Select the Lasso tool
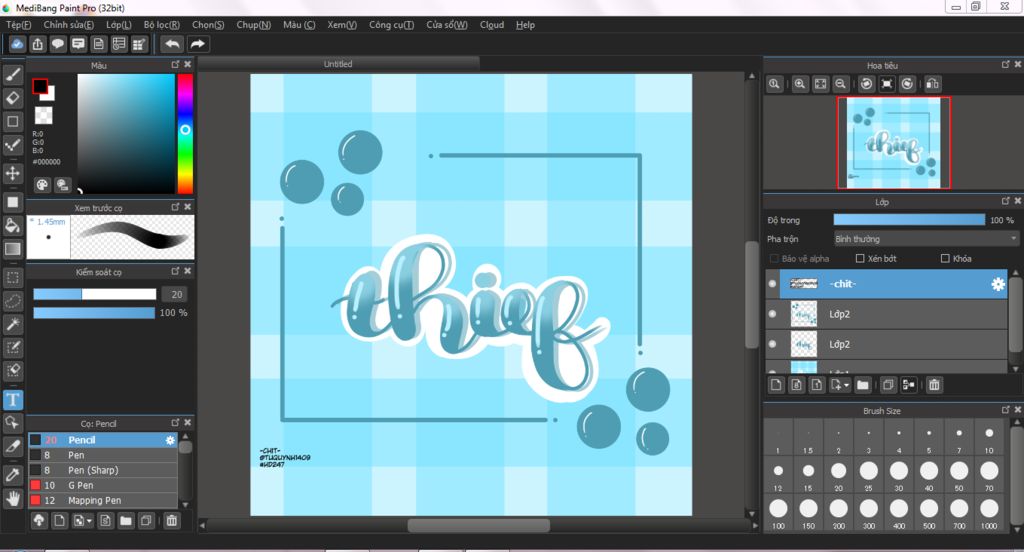 click(x=12, y=300)
